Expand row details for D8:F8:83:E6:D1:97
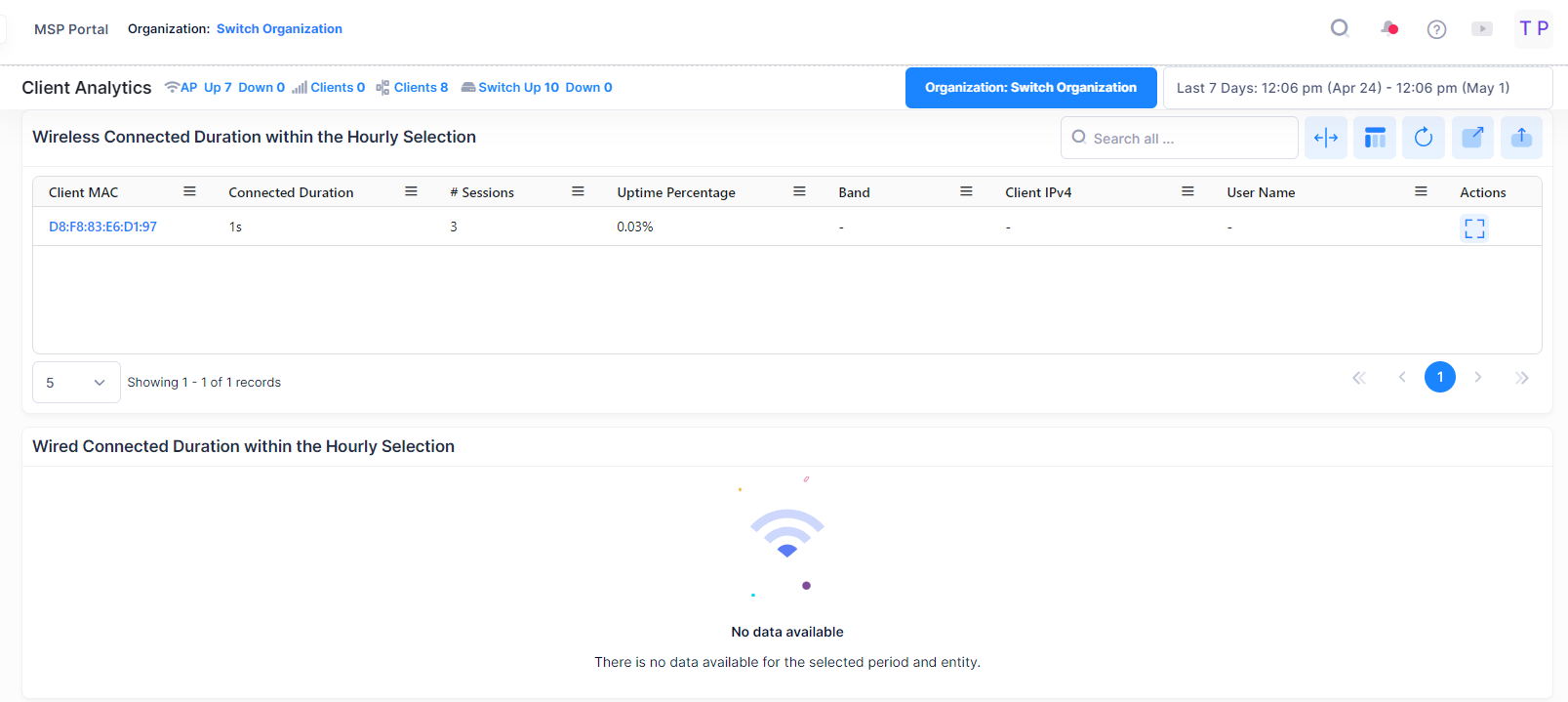 tap(1473, 228)
